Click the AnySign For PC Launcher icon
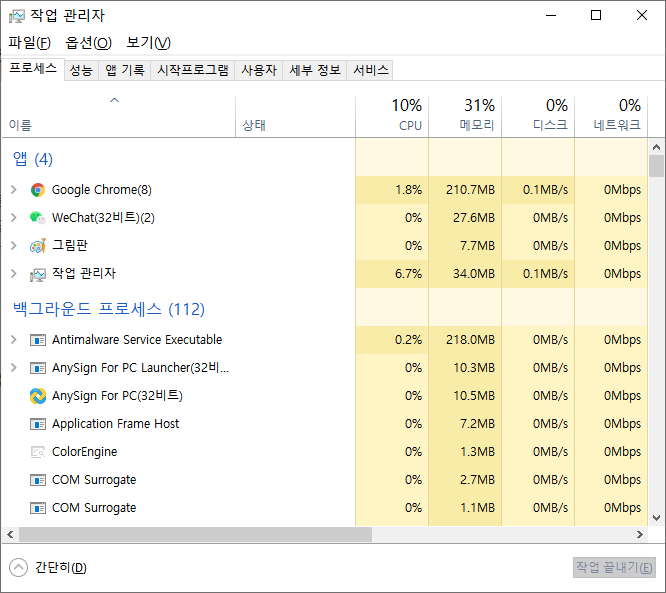This screenshot has width=666, height=593. (x=38, y=368)
